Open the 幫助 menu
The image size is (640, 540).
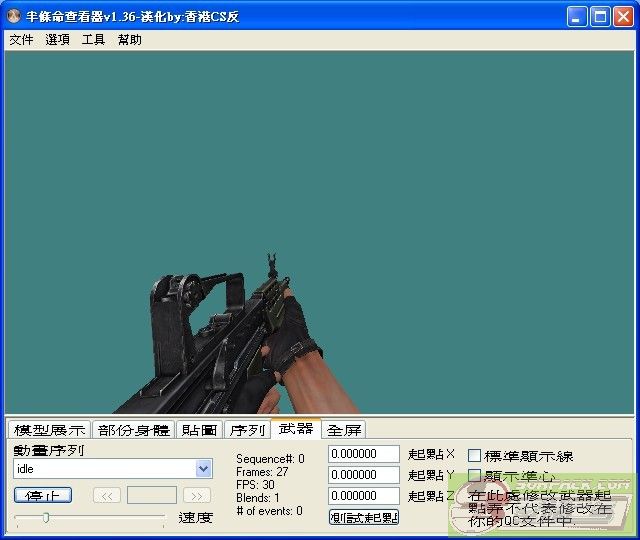point(129,40)
